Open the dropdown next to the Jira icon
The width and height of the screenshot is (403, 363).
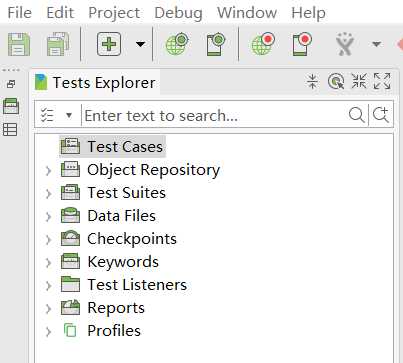point(376,44)
